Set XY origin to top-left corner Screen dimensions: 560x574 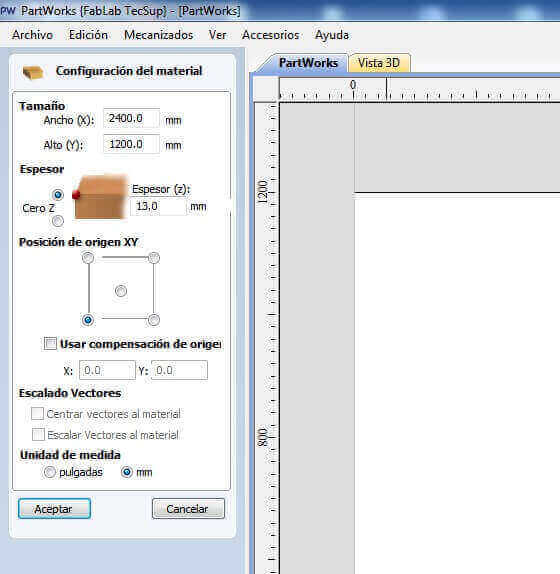[88, 258]
